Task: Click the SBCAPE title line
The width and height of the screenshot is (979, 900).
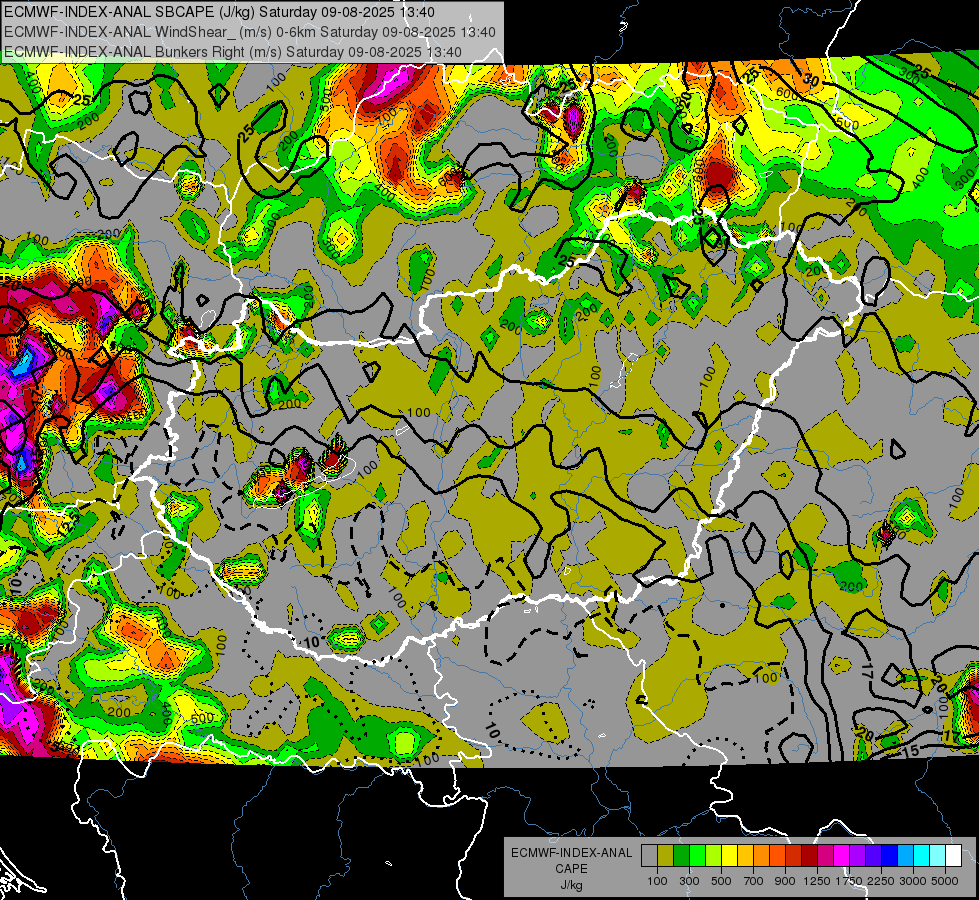Action: [x=220, y=12]
